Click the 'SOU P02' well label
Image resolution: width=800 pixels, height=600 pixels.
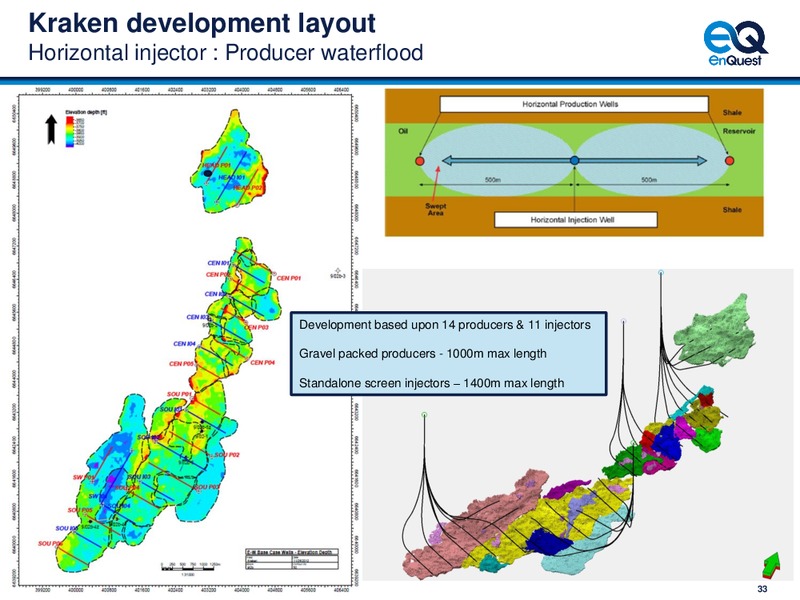227,455
